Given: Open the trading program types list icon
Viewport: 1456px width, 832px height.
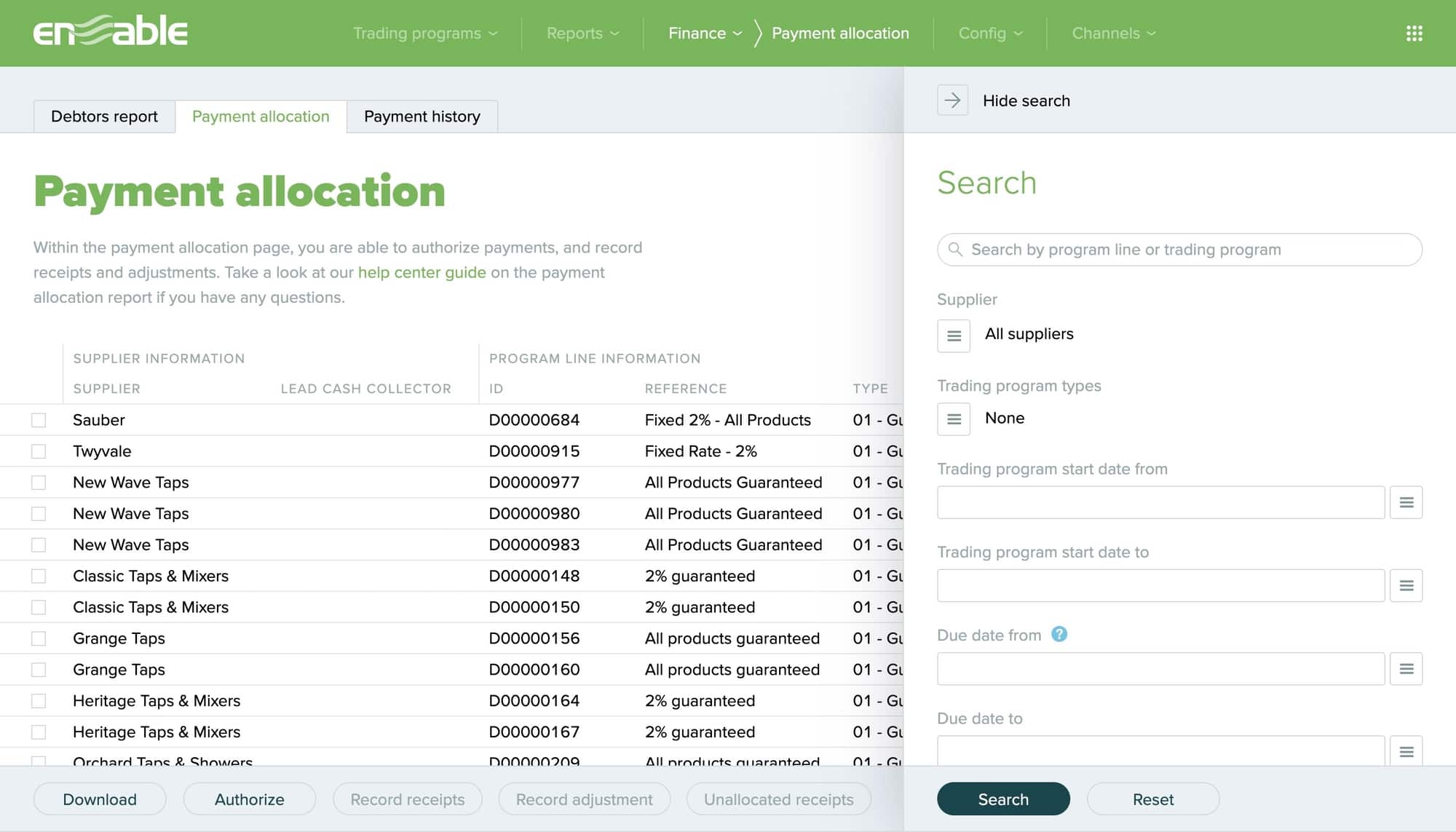Looking at the screenshot, I should pos(954,419).
